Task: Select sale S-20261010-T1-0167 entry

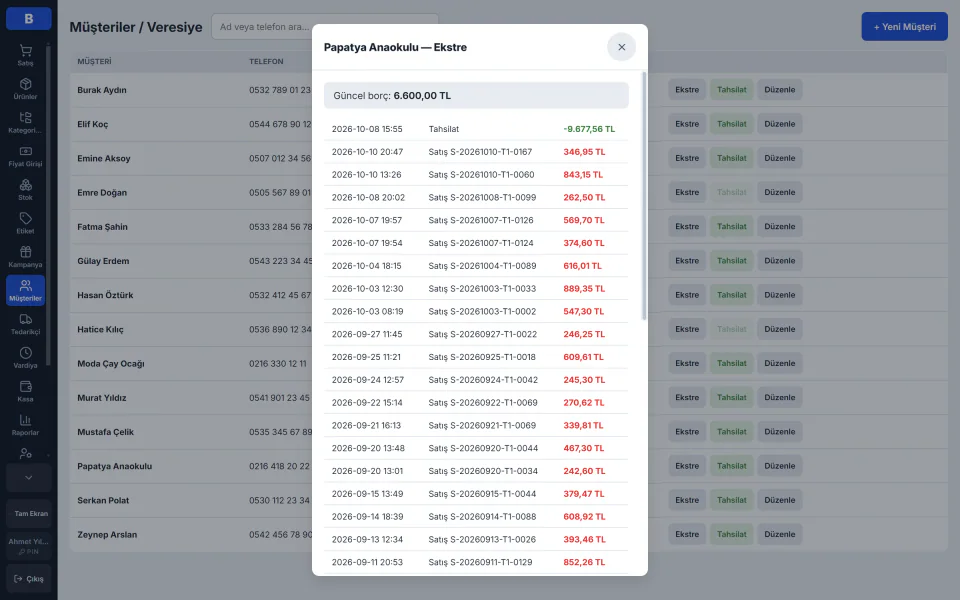Action: (476, 152)
